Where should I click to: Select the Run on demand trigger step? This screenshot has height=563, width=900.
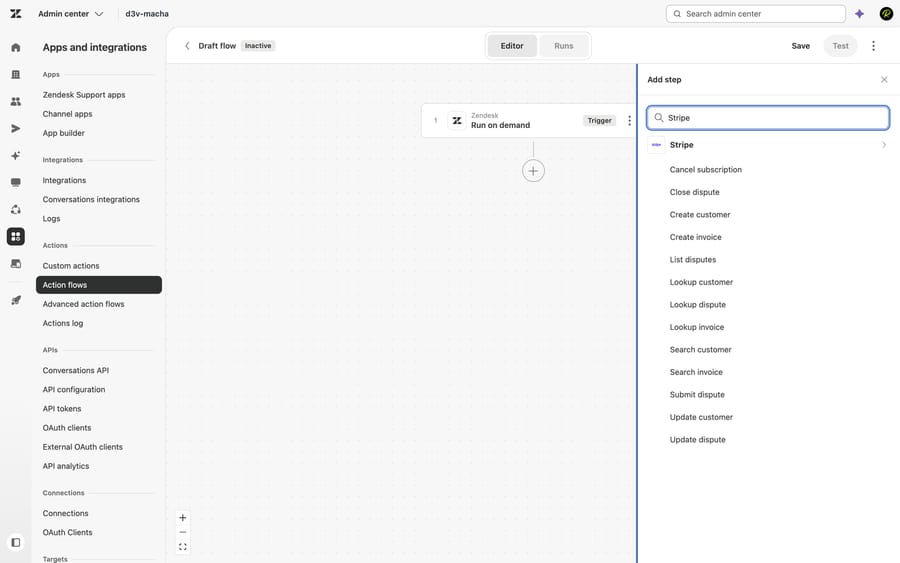tap(529, 121)
